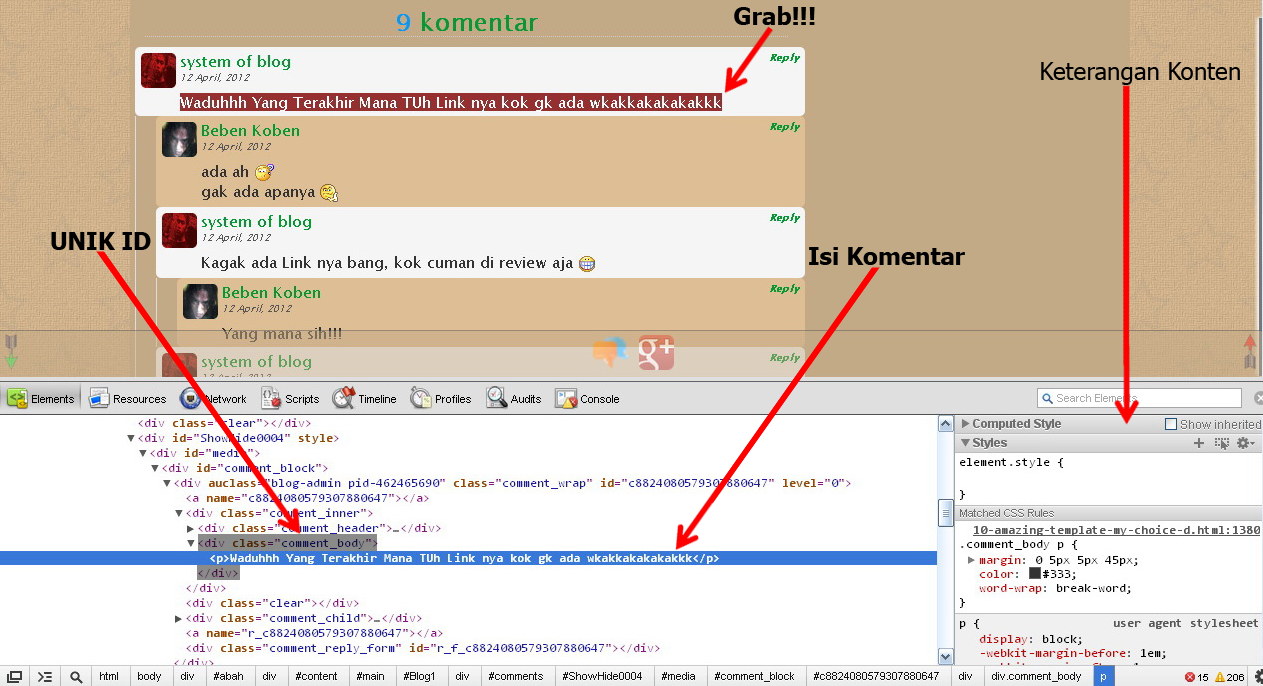
Task: Select #comment_block breadcrumb
Action: tap(755, 676)
